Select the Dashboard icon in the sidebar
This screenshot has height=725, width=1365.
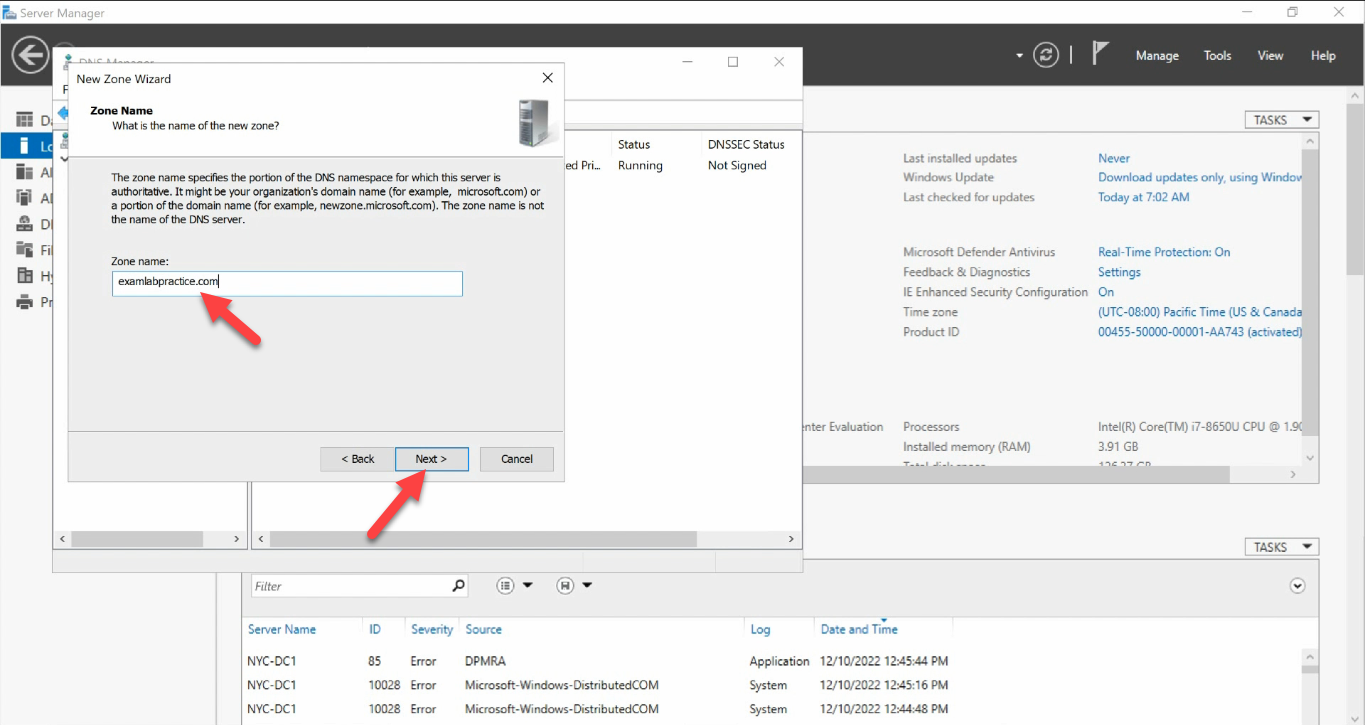point(24,120)
